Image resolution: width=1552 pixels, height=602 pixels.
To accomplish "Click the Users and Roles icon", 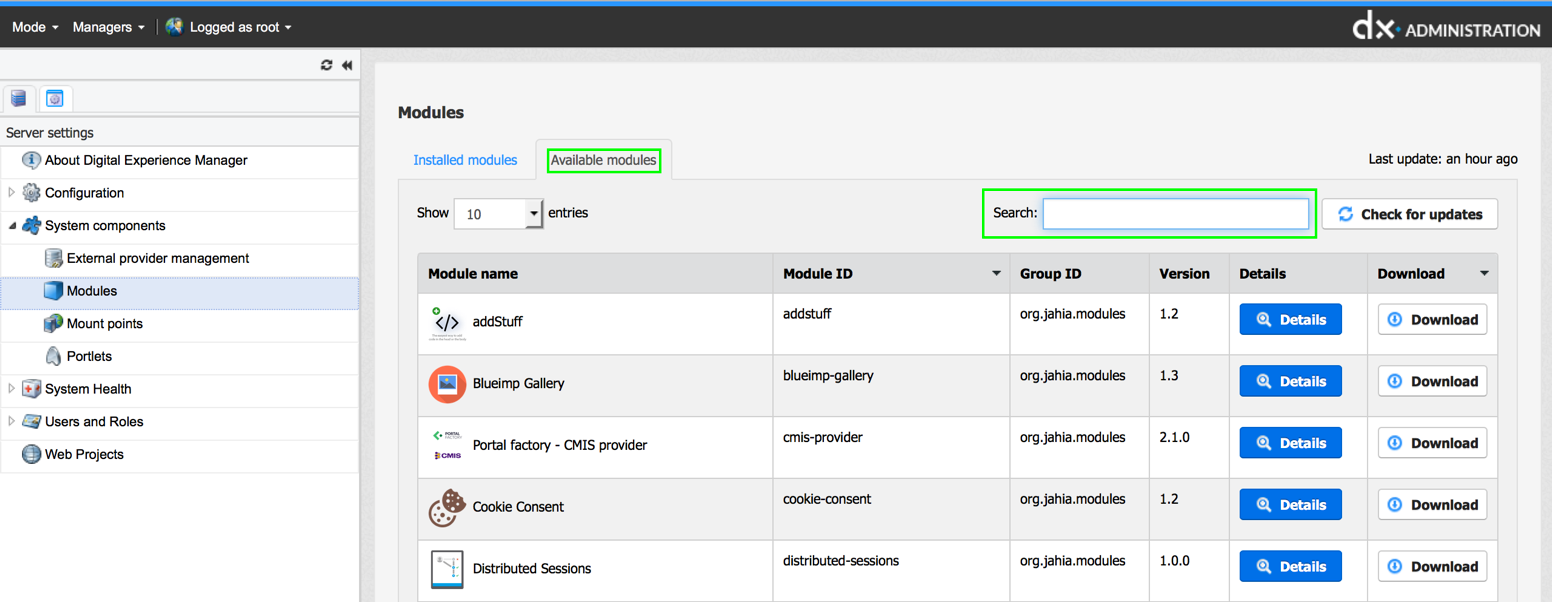I will tap(32, 422).
